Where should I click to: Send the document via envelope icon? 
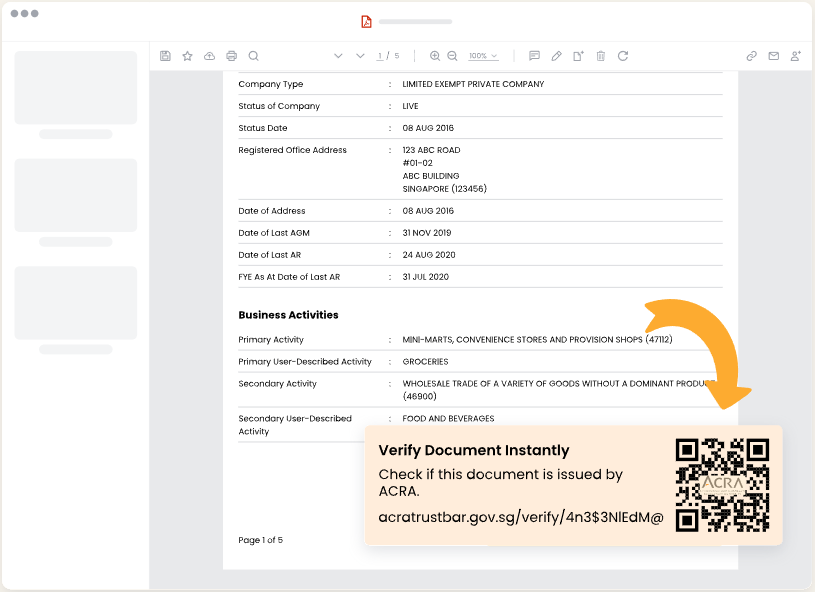click(x=773, y=56)
